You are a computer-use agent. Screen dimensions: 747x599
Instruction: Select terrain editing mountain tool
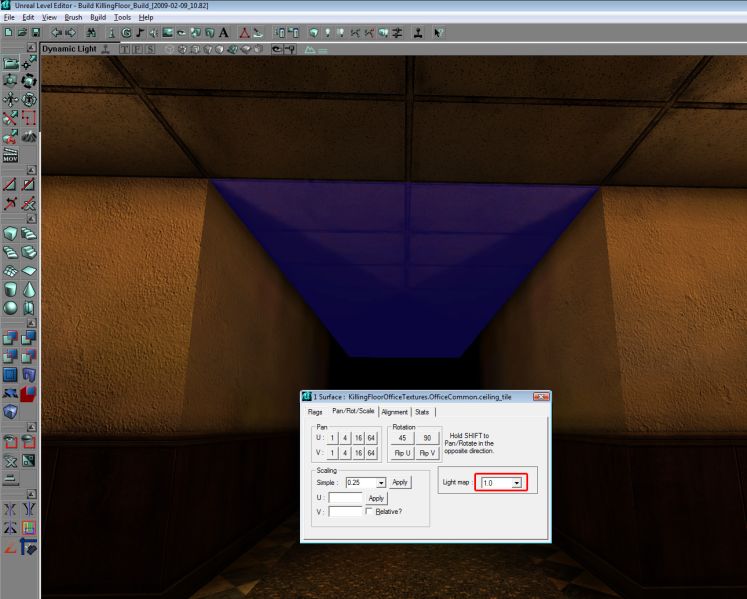click(29, 137)
